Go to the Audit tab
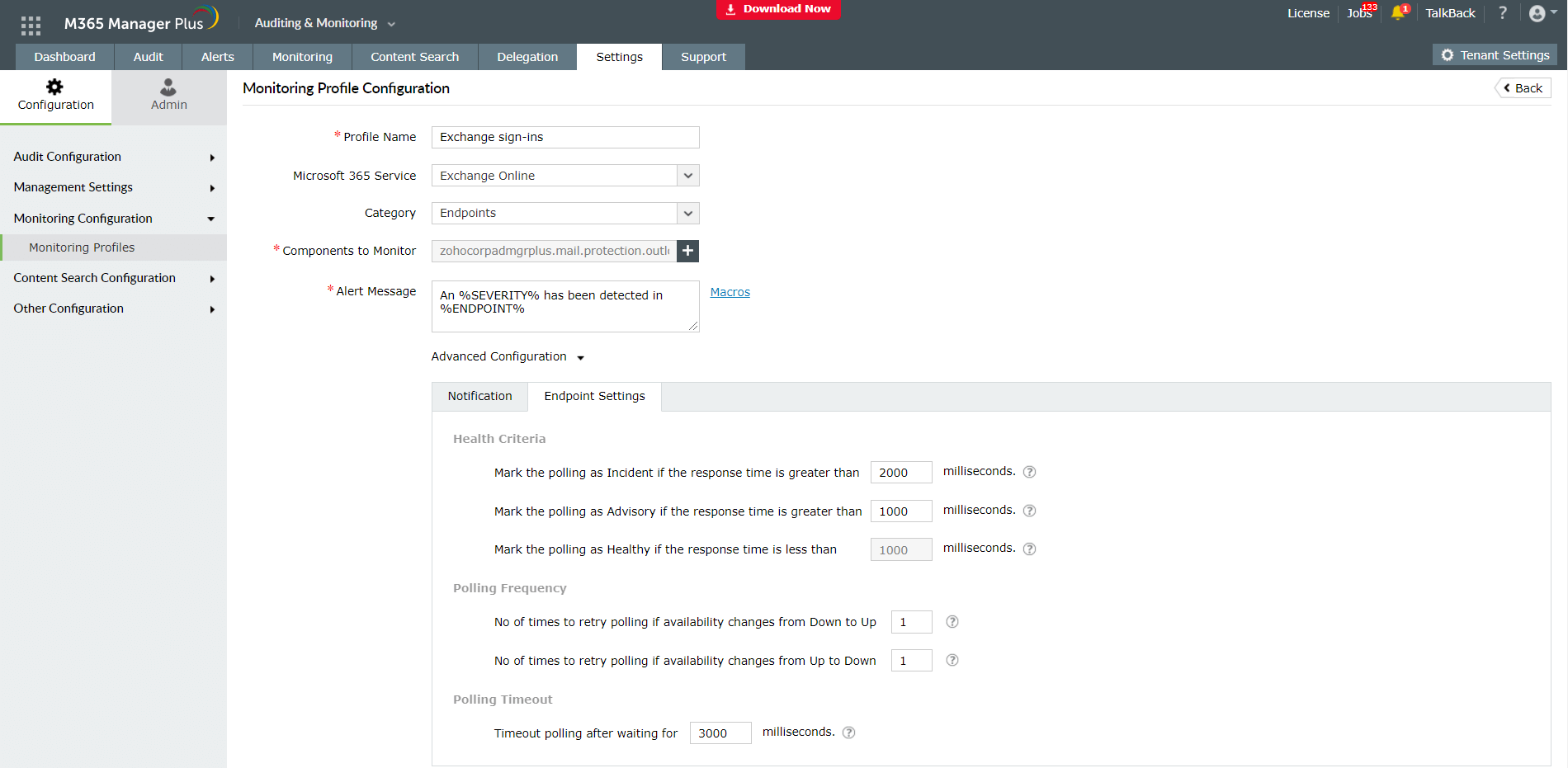This screenshot has width=1568, height=768. click(149, 57)
